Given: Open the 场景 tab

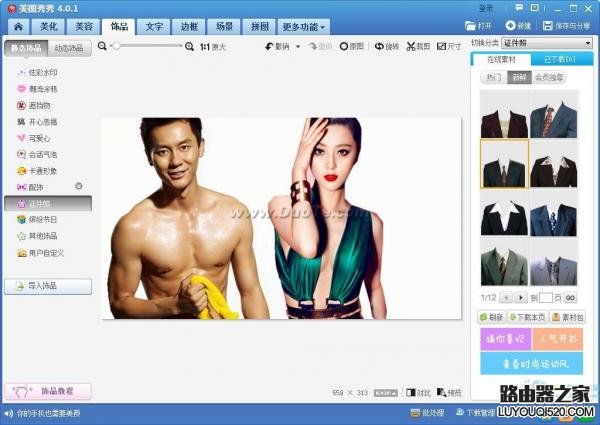Looking at the screenshot, I should click(224, 27).
